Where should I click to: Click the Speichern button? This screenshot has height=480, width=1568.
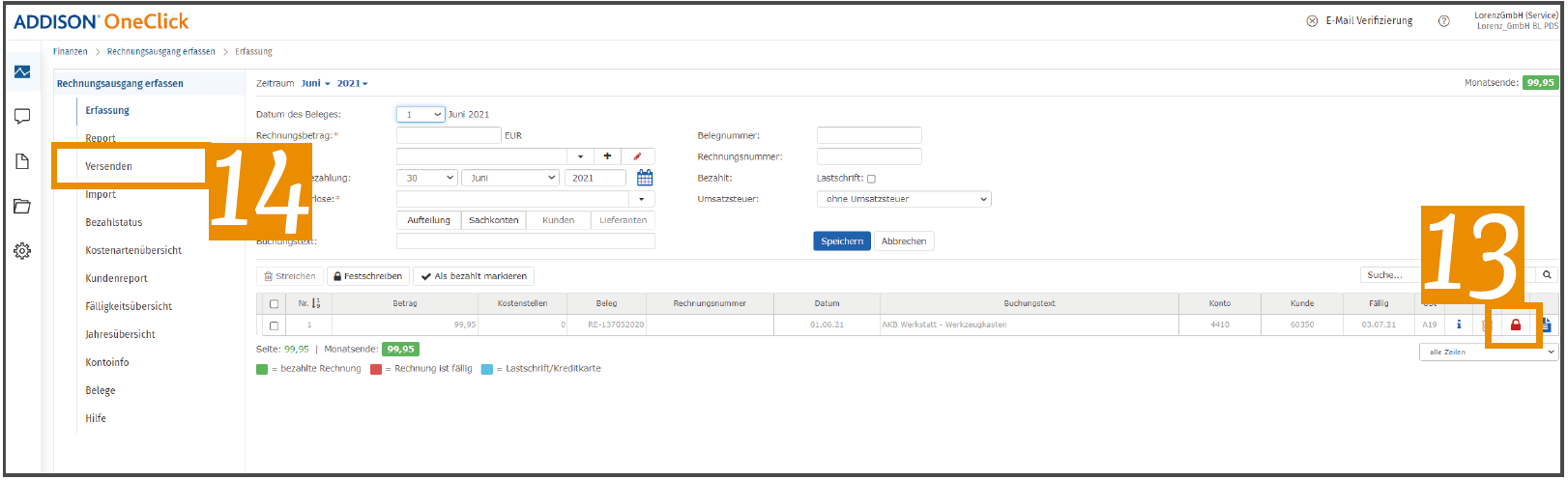(x=842, y=241)
